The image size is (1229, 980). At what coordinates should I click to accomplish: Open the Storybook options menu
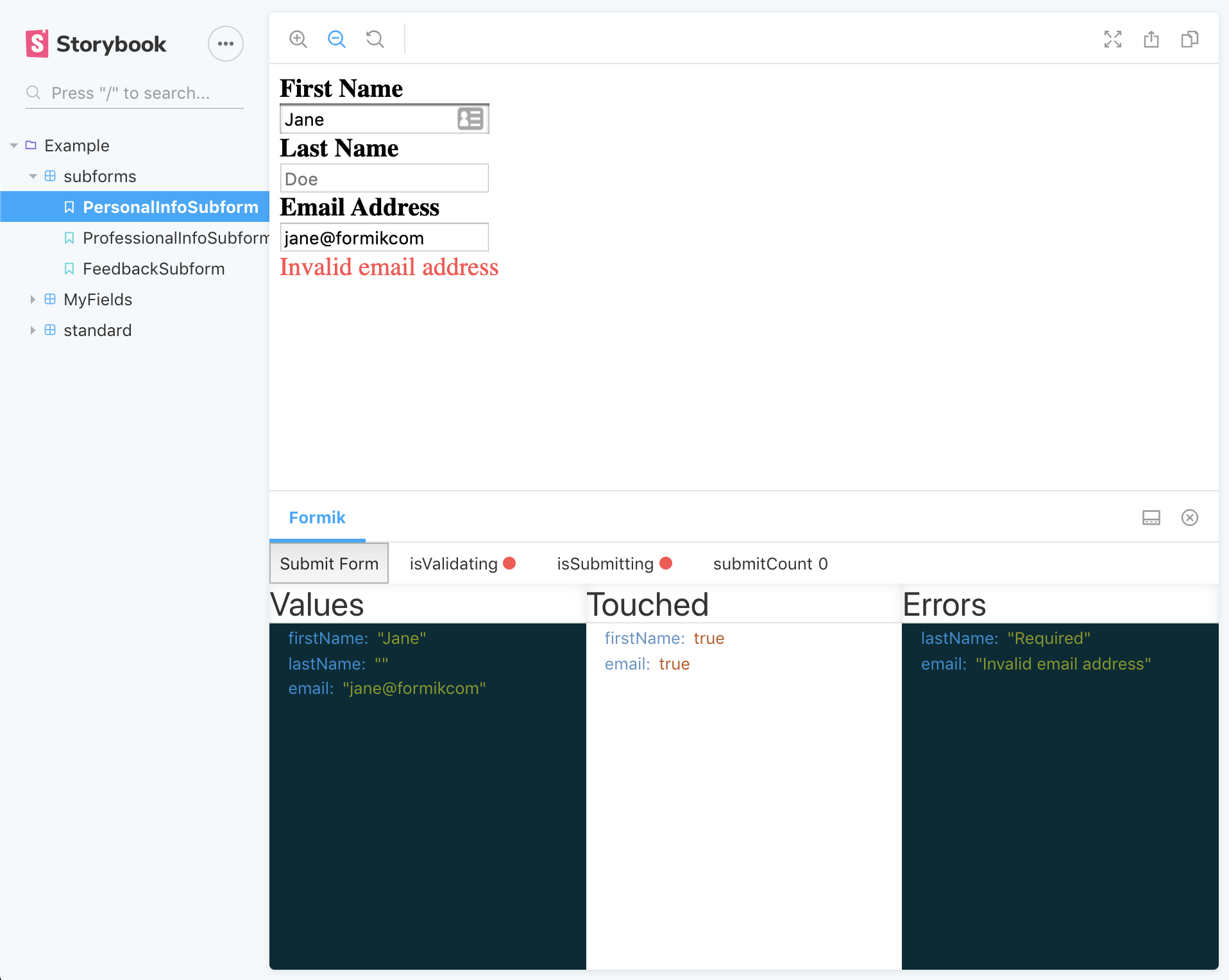[225, 44]
